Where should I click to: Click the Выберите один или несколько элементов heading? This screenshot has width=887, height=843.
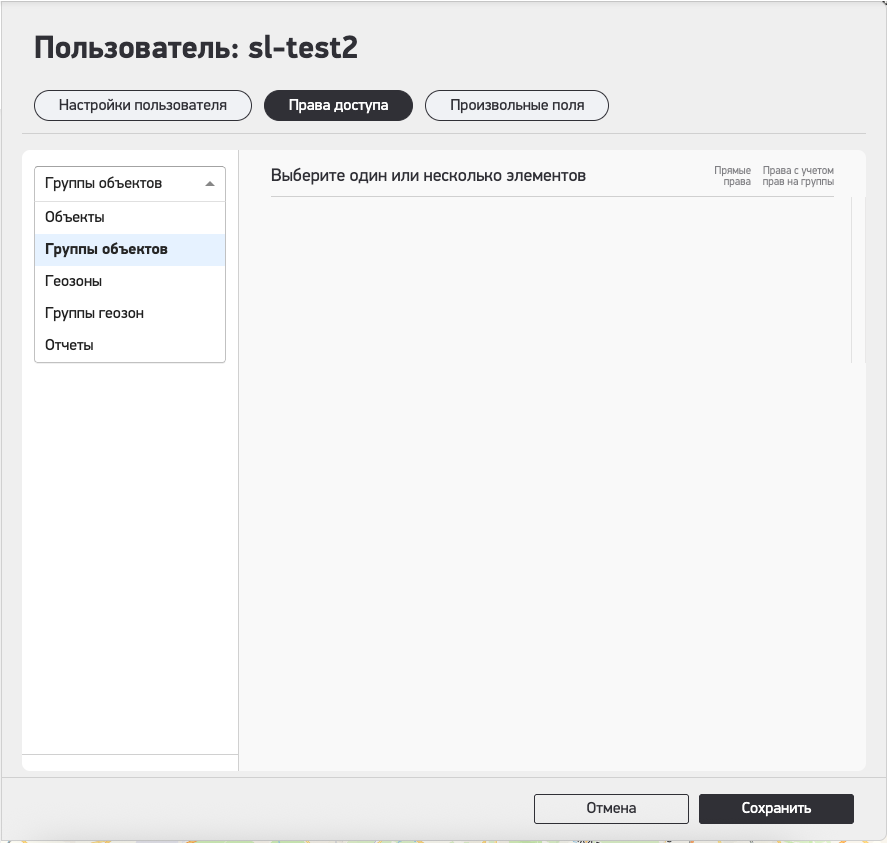pos(428,175)
